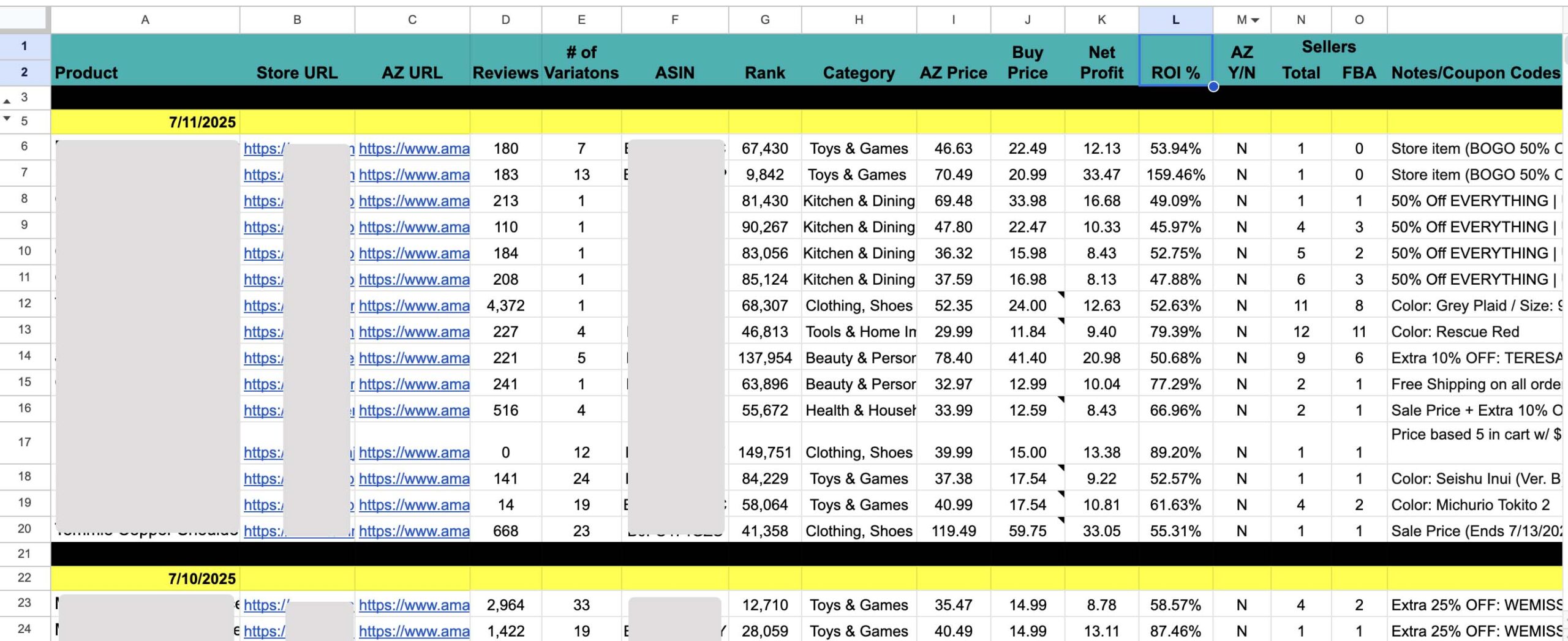The height and width of the screenshot is (641, 1568).
Task: Open the Store URL link in row 17
Action: pyautogui.click(x=263, y=452)
